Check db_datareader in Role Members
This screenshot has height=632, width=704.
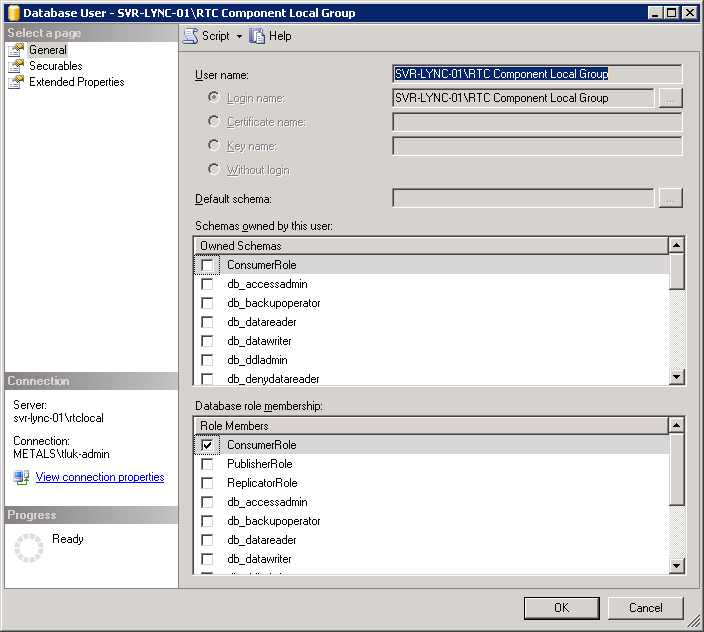point(207,540)
